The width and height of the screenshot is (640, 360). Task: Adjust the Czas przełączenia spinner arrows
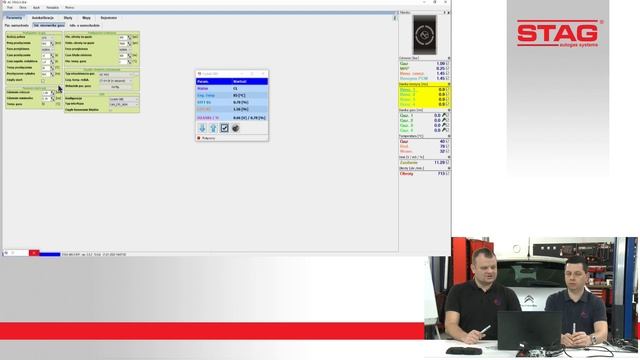[52, 56]
